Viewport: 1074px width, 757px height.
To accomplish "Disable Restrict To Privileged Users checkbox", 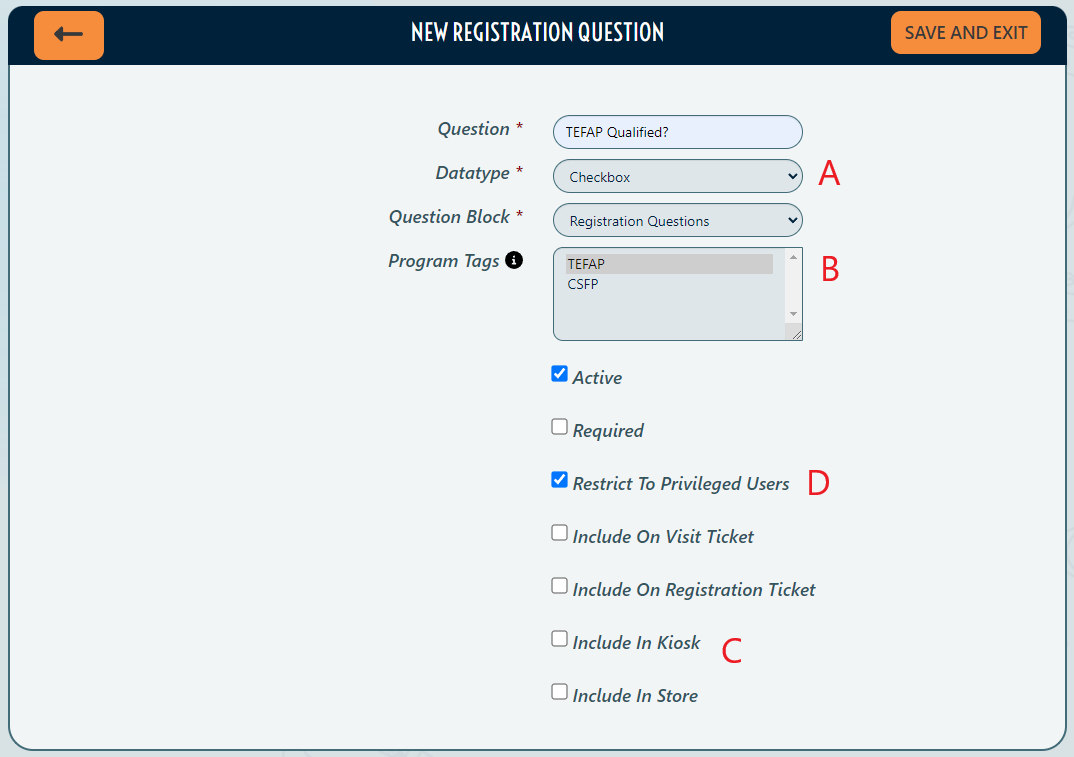I will (560, 480).
